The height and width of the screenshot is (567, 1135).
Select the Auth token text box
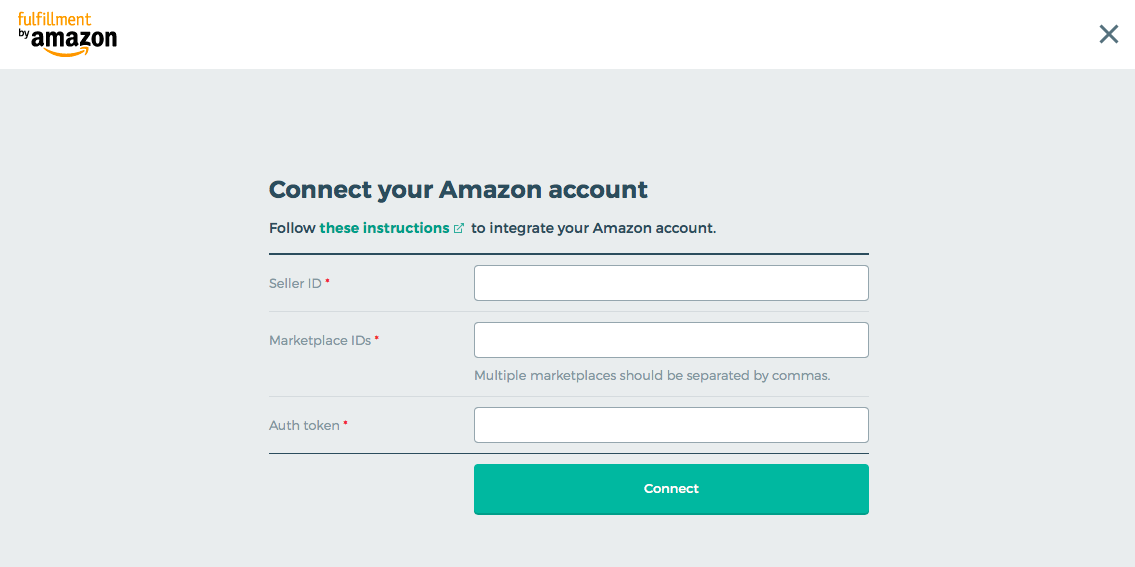pyautogui.click(x=671, y=425)
